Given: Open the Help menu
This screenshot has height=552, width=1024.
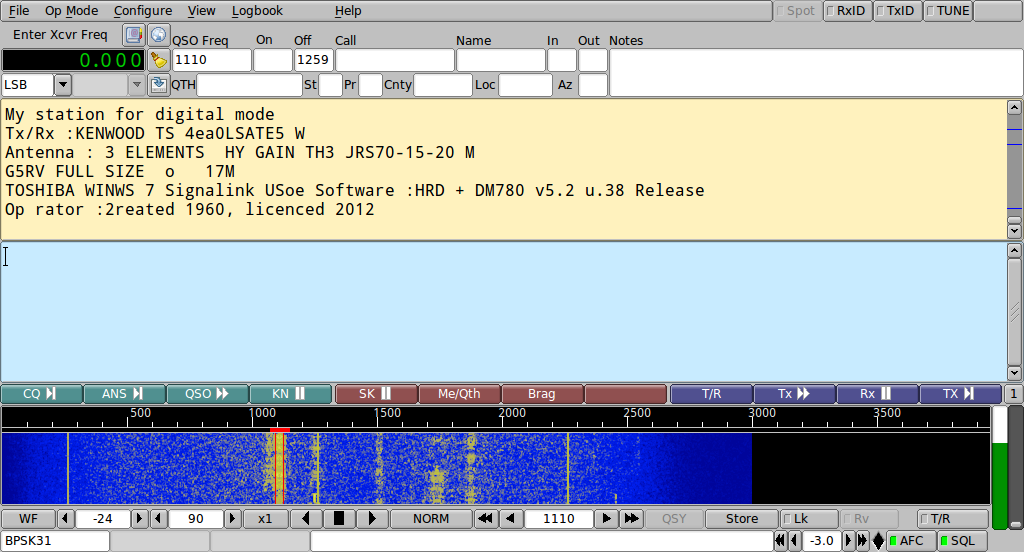Looking at the screenshot, I should pyautogui.click(x=348, y=11).
